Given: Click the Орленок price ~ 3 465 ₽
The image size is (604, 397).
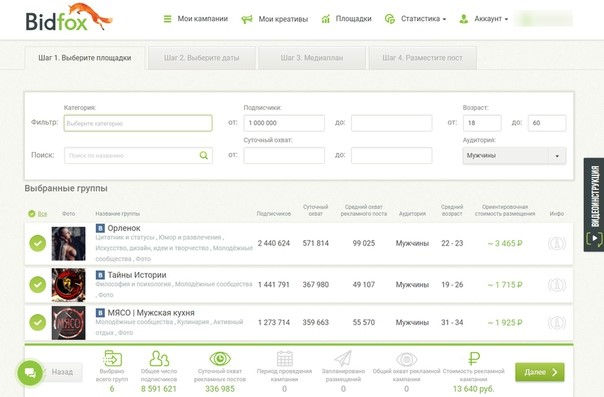Looking at the screenshot, I should click(x=505, y=243).
